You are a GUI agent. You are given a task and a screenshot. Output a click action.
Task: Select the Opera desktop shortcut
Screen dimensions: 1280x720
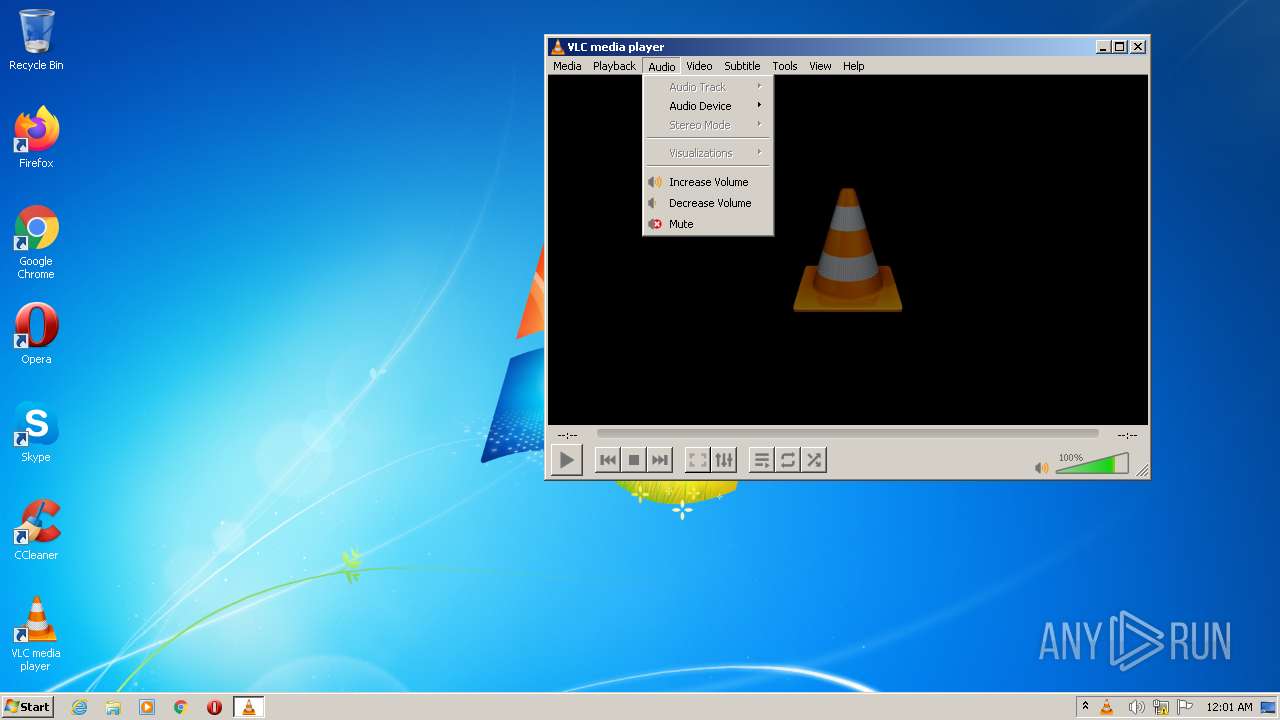36,333
